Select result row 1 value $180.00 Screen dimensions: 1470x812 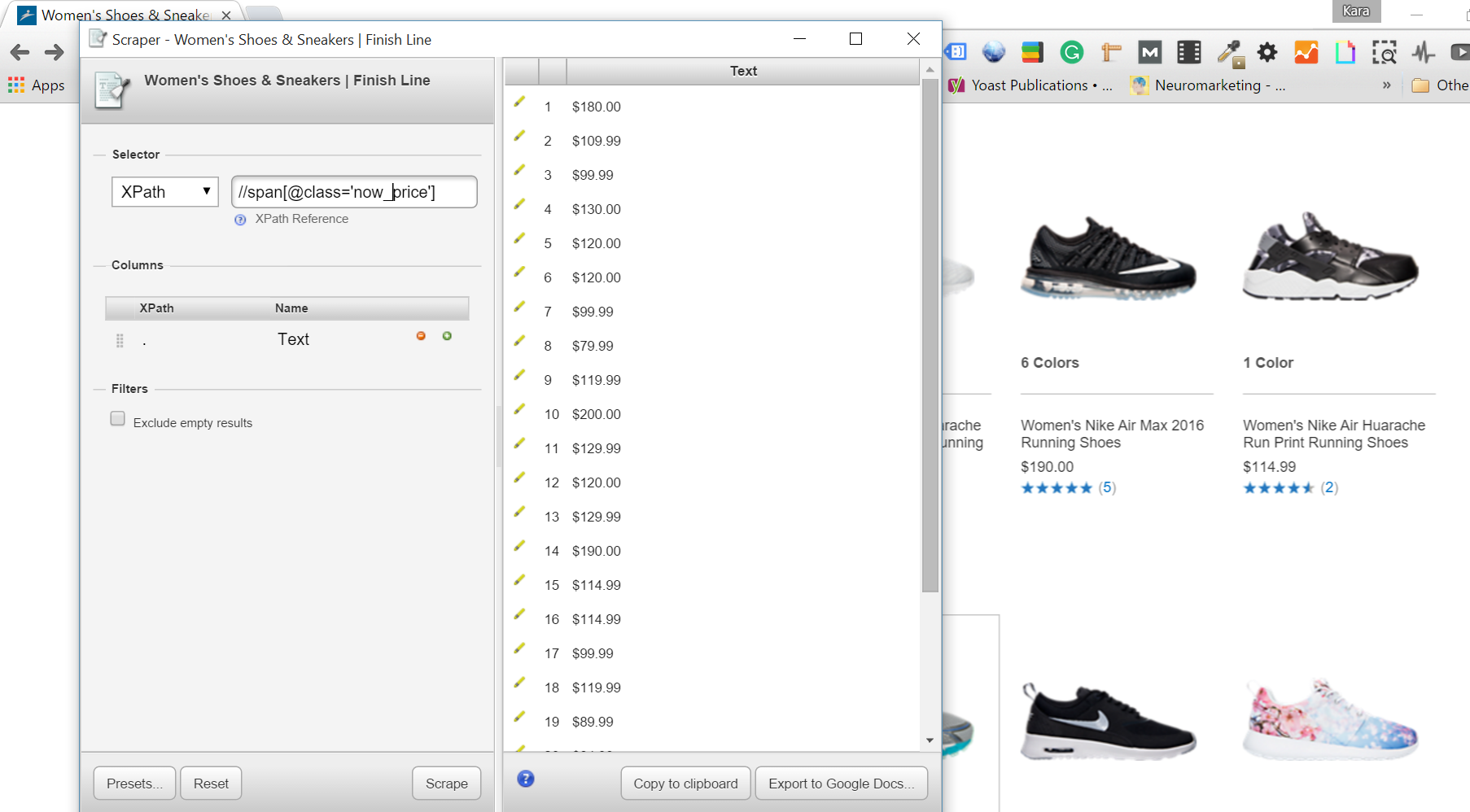tap(597, 107)
